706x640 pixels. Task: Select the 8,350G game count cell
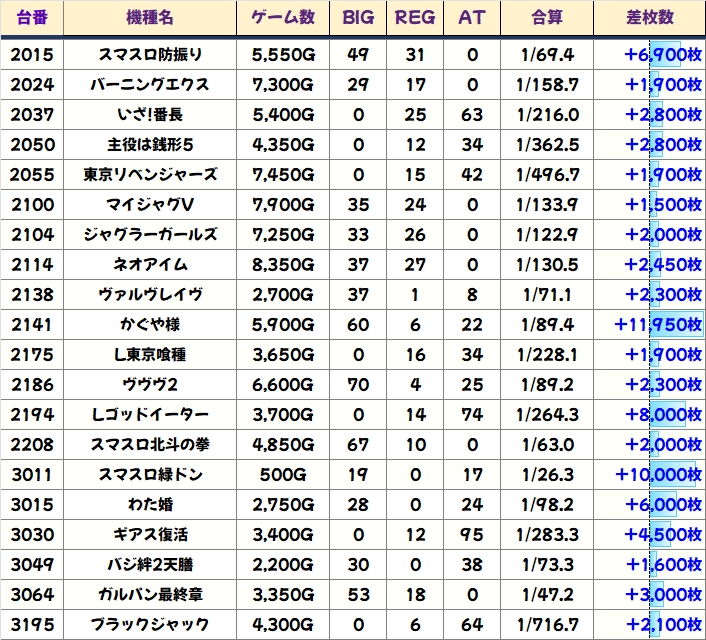[x=283, y=264]
